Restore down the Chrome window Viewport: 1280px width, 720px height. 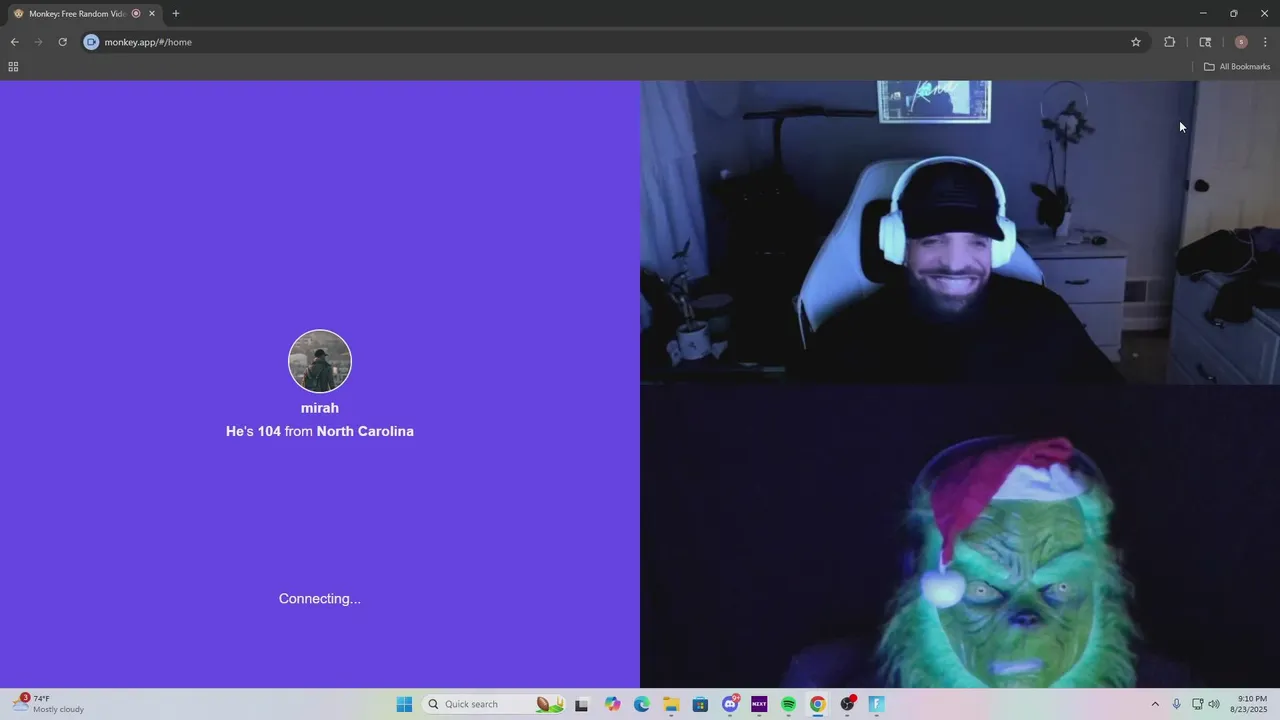click(x=1234, y=14)
